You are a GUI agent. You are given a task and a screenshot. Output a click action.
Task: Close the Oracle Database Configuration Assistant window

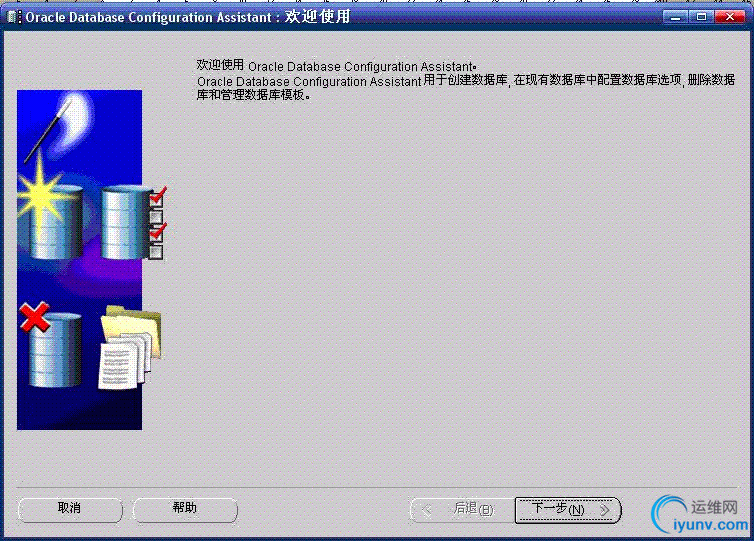[x=729, y=17]
